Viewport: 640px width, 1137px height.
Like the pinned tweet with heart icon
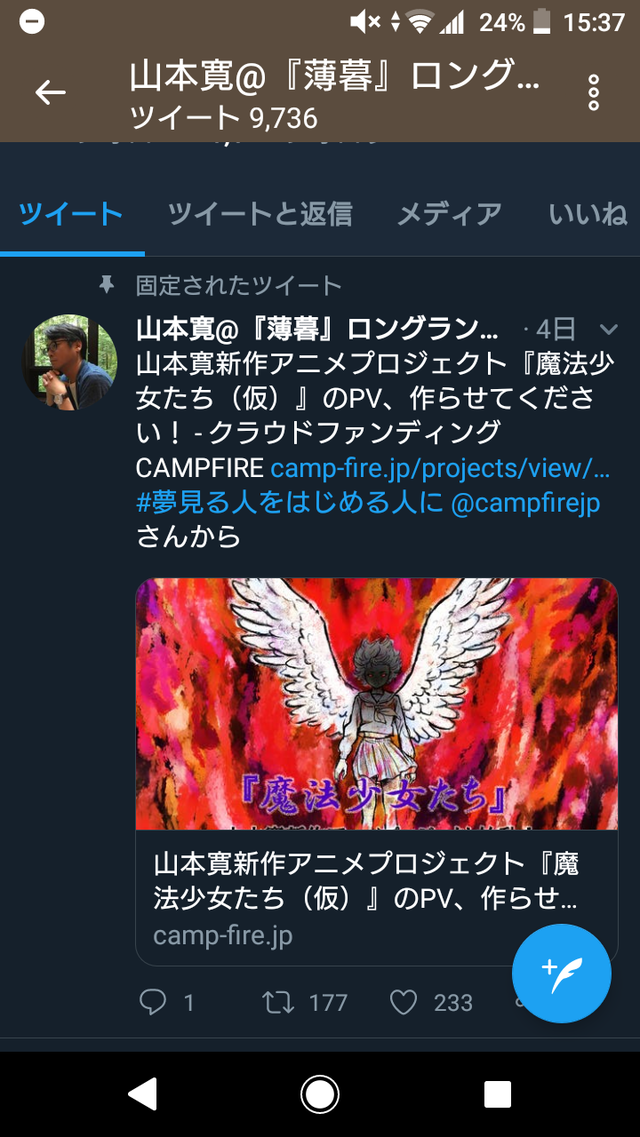[x=404, y=1002]
